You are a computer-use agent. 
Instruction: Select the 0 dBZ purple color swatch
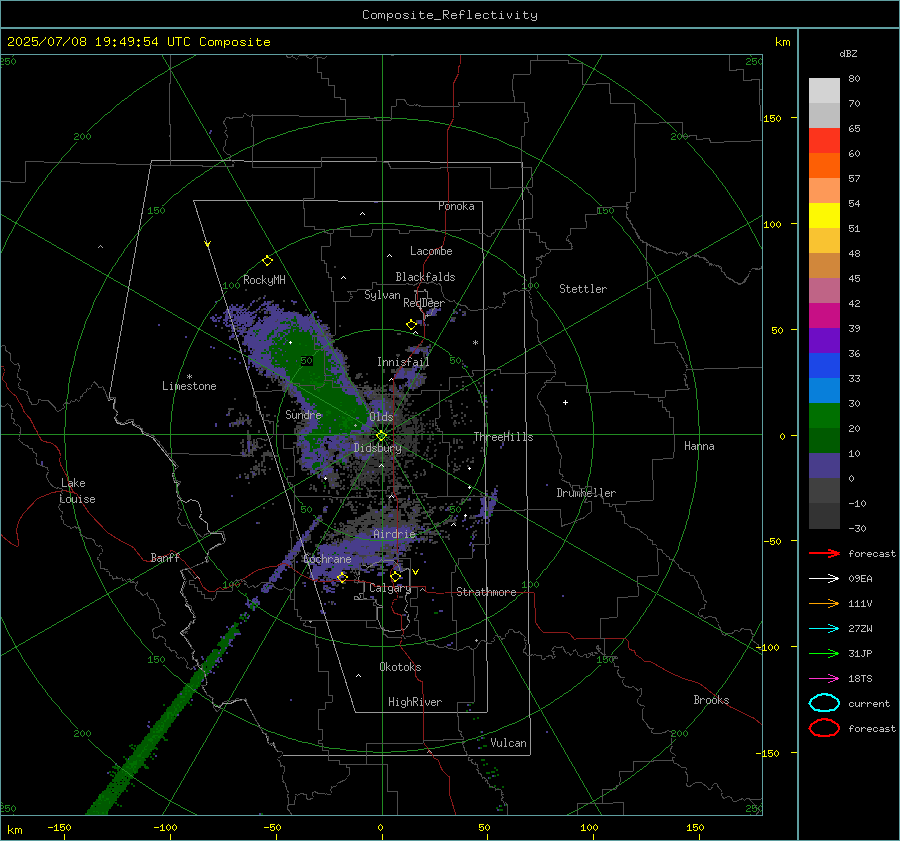click(x=824, y=466)
